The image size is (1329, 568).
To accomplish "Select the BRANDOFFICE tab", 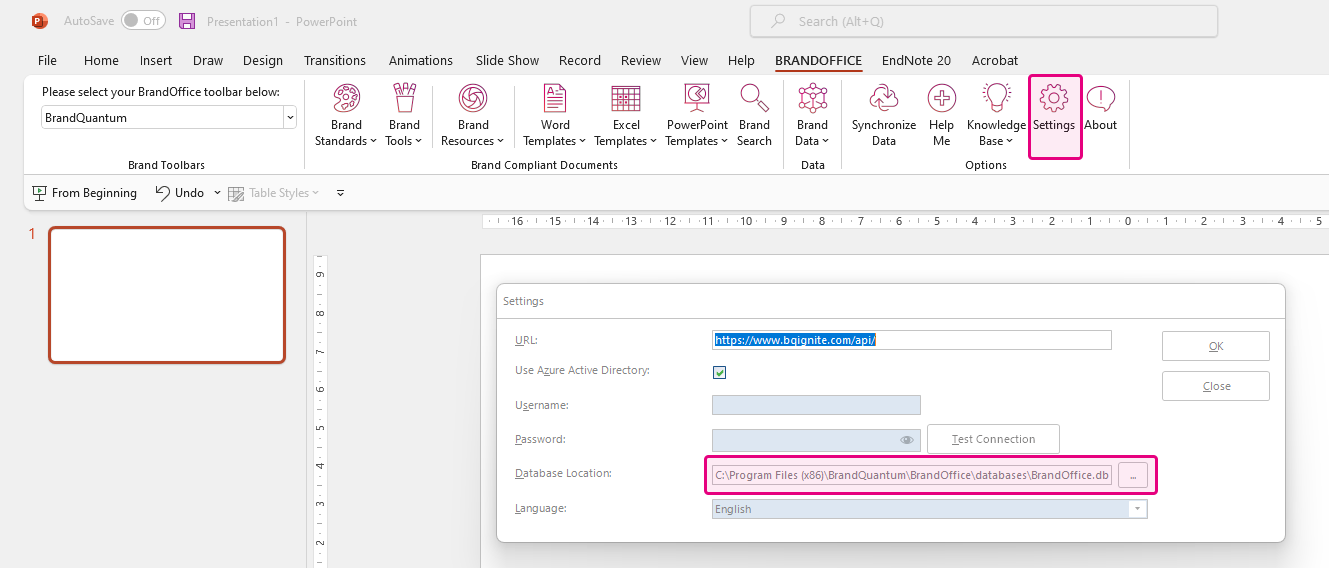I will [818, 60].
